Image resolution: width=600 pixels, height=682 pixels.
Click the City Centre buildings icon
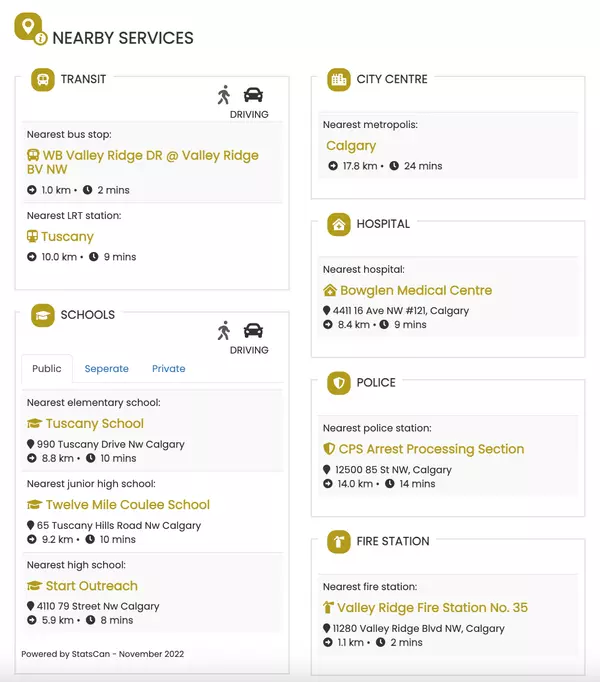point(339,80)
